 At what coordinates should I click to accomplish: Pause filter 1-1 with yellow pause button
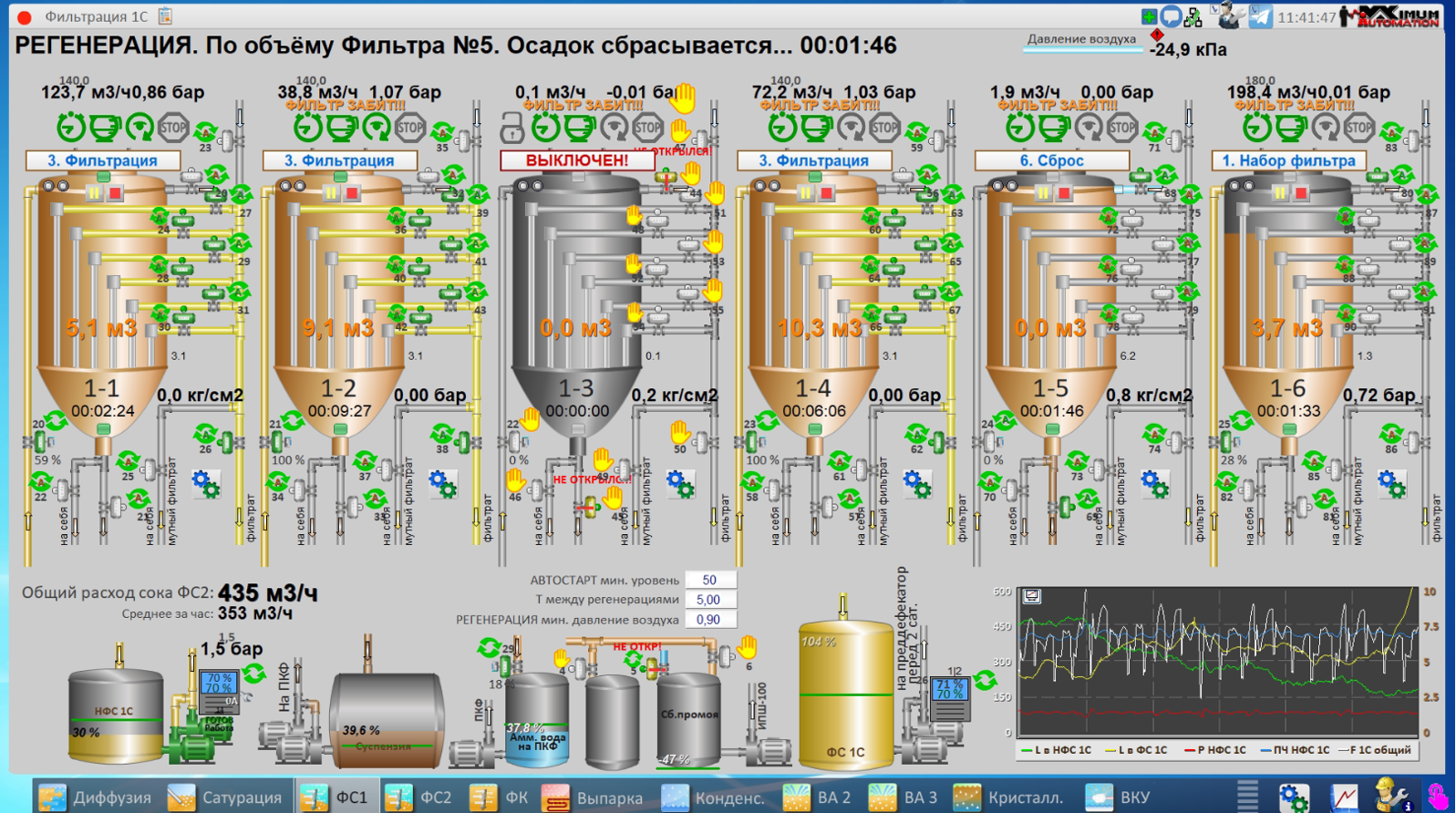pyautogui.click(x=94, y=193)
